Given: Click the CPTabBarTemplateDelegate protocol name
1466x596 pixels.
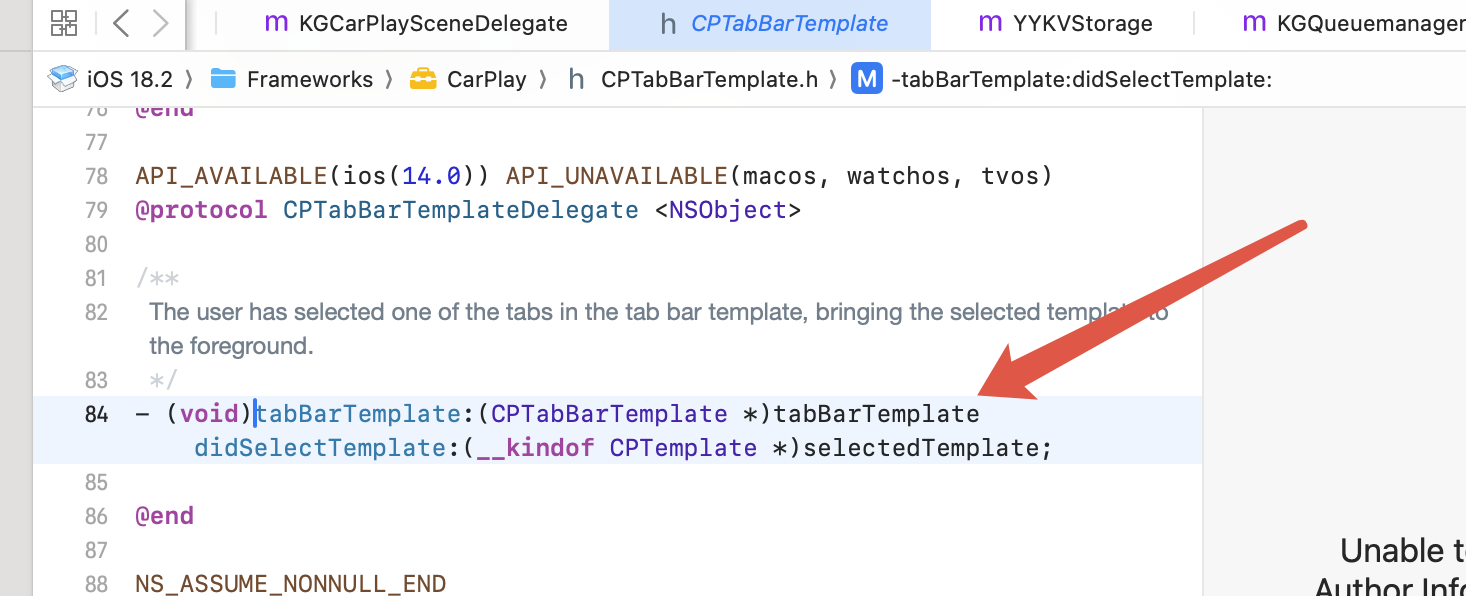Looking at the screenshot, I should [461, 210].
